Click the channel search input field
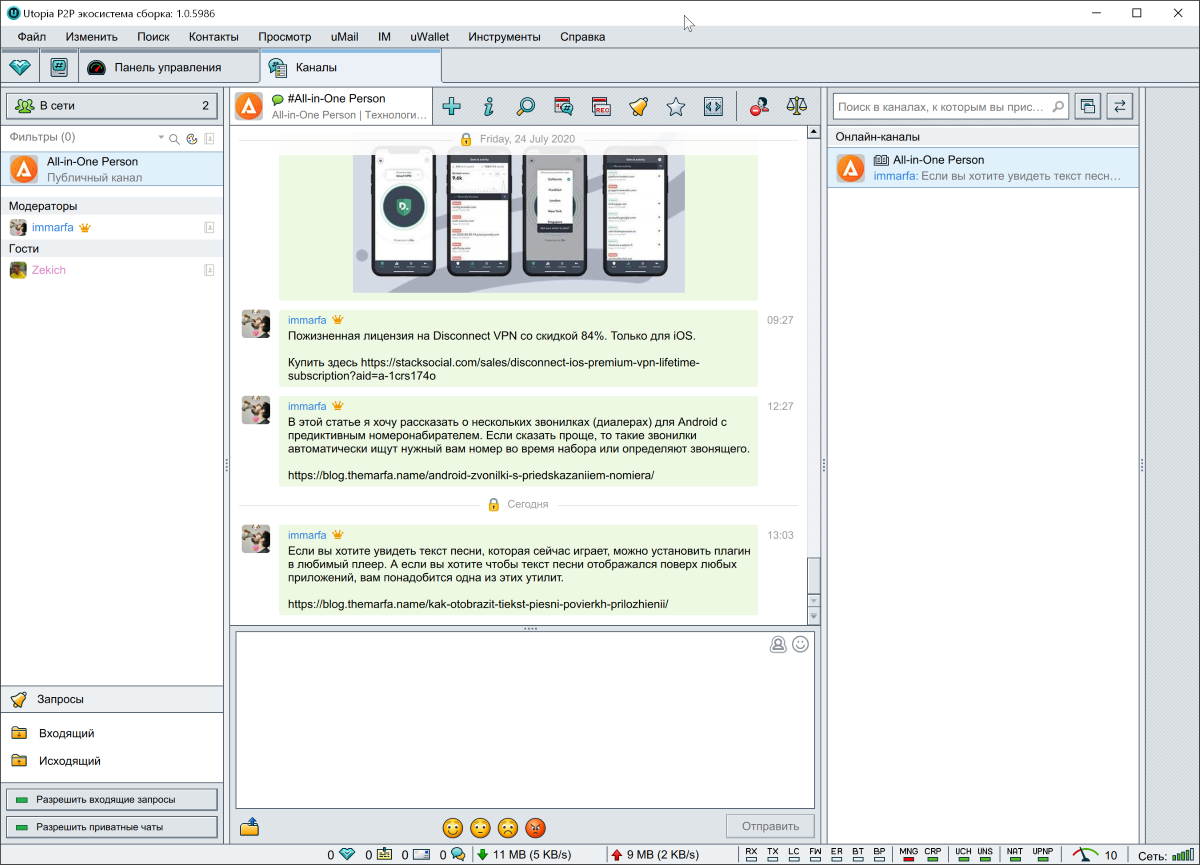The height and width of the screenshot is (865, 1200). point(951,105)
